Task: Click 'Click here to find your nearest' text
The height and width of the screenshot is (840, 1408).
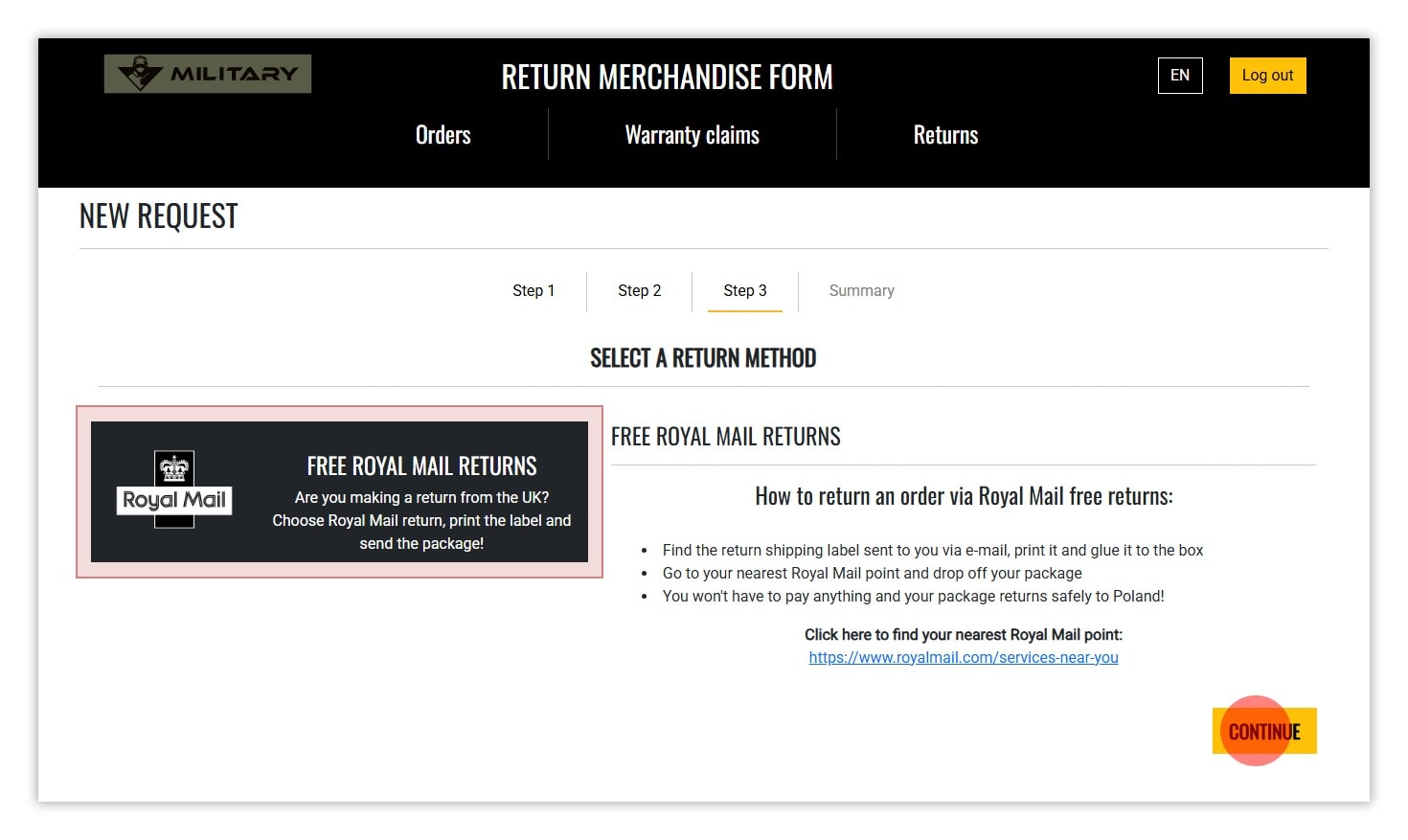Action: click(x=963, y=635)
